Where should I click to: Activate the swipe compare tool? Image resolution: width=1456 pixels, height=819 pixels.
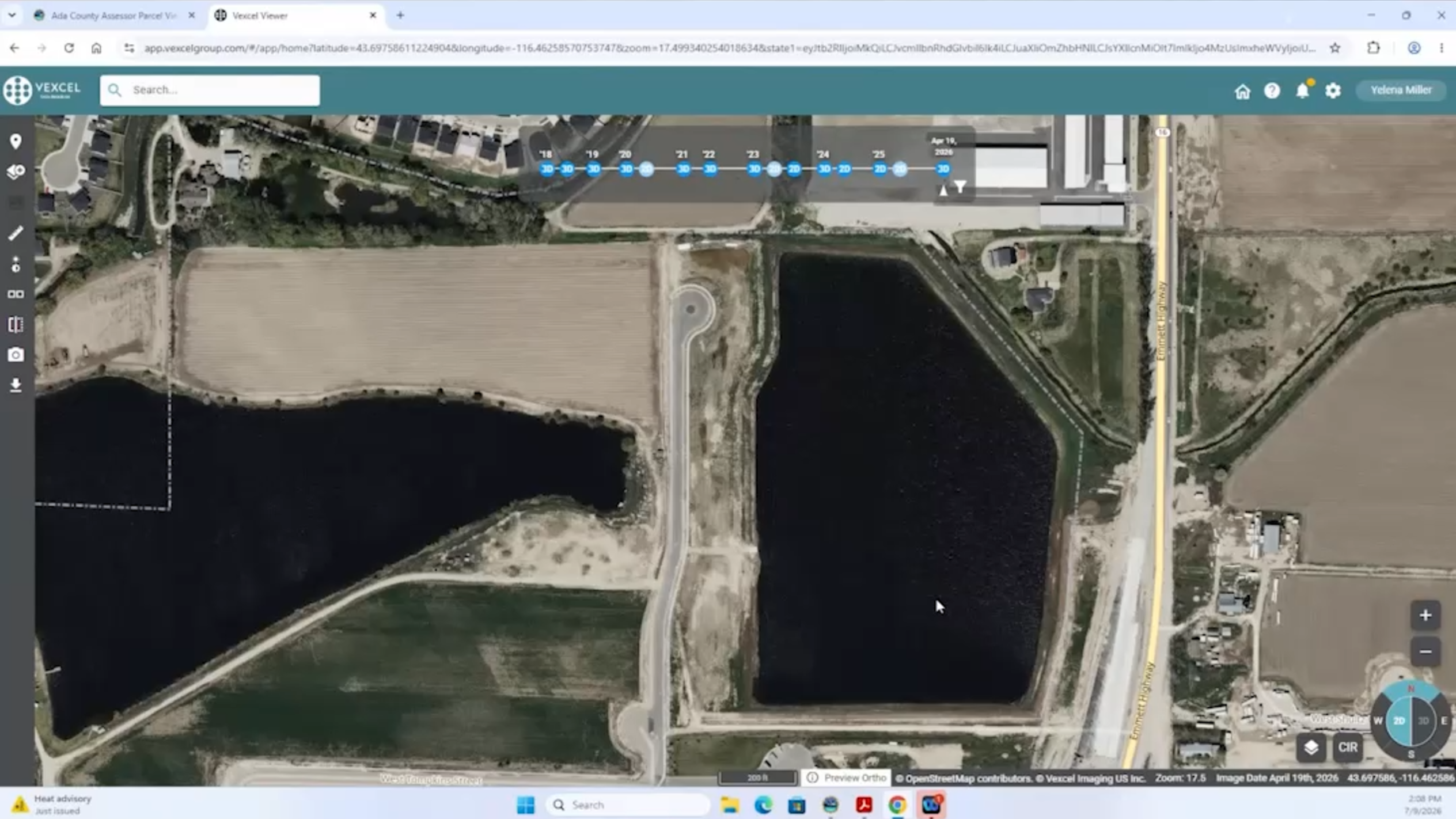(16, 324)
